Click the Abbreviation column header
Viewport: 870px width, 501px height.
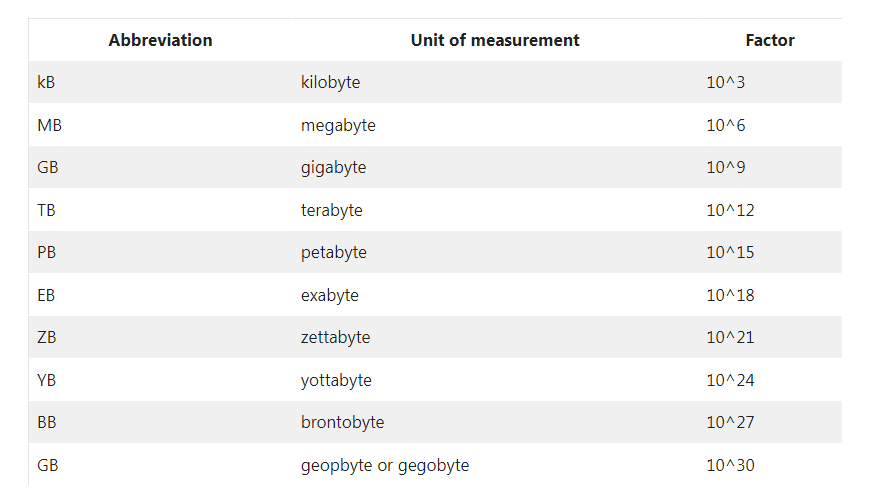160,40
